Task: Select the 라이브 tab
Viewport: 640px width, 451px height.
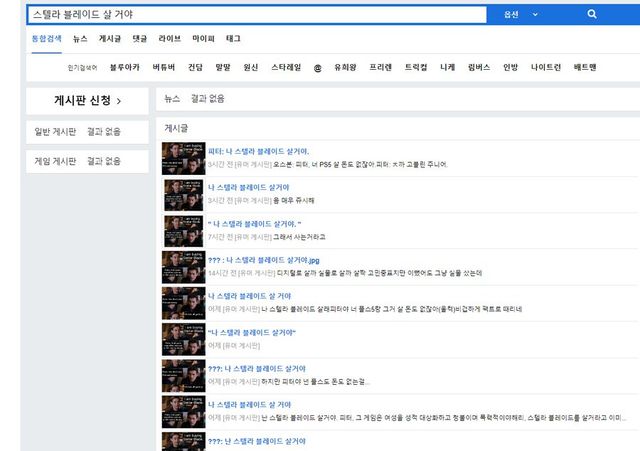Action: pyautogui.click(x=169, y=38)
